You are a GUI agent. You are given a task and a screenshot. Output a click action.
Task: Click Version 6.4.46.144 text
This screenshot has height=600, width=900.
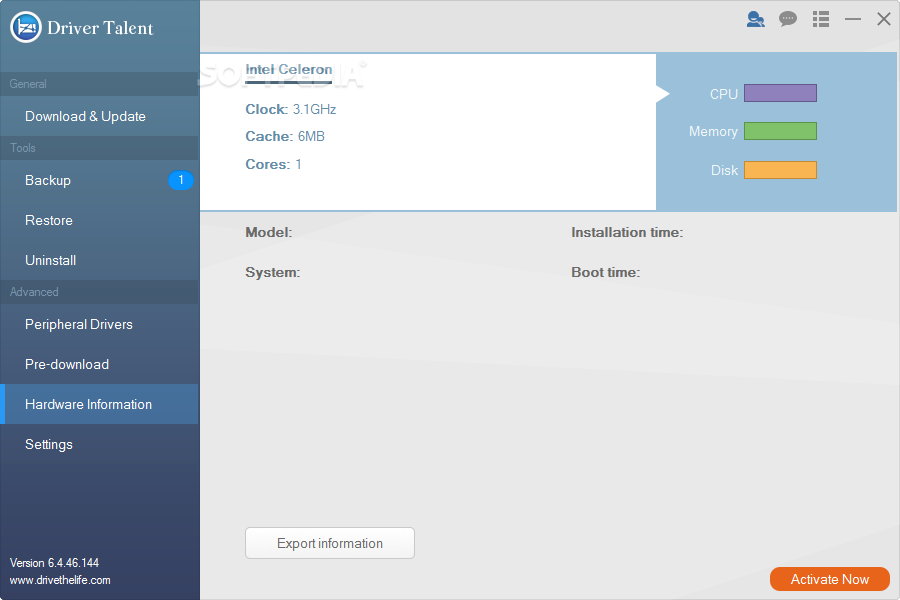tap(55, 563)
